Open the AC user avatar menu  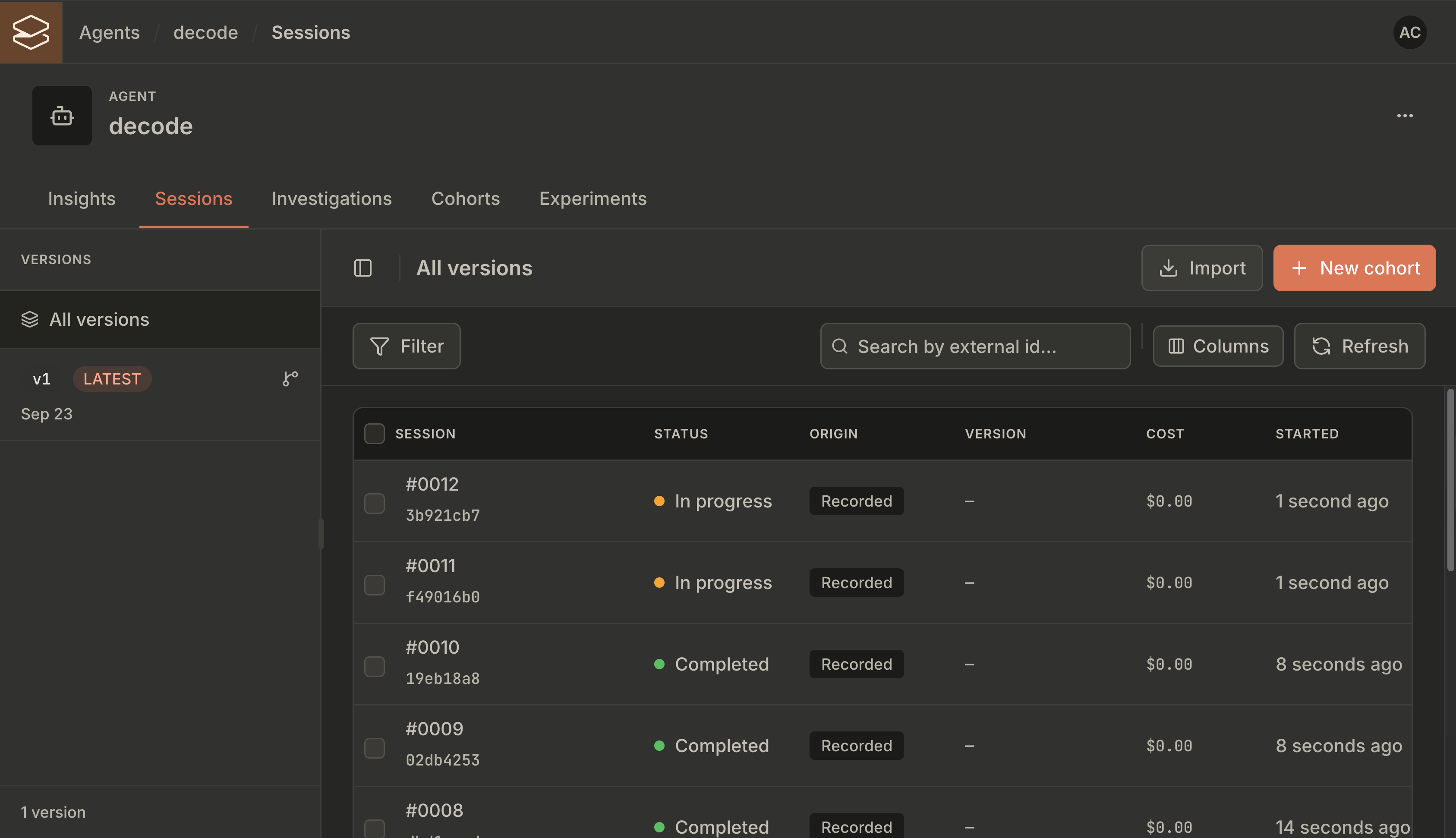(1409, 32)
